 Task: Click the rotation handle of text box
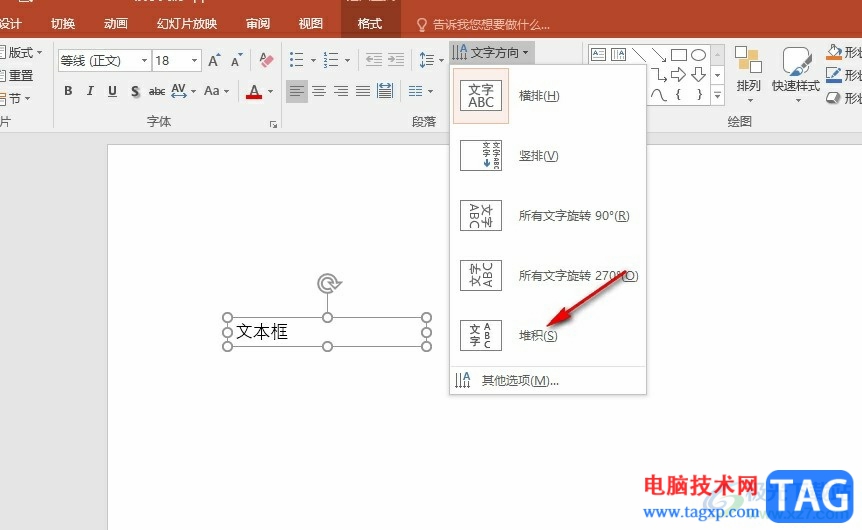pyautogui.click(x=328, y=284)
